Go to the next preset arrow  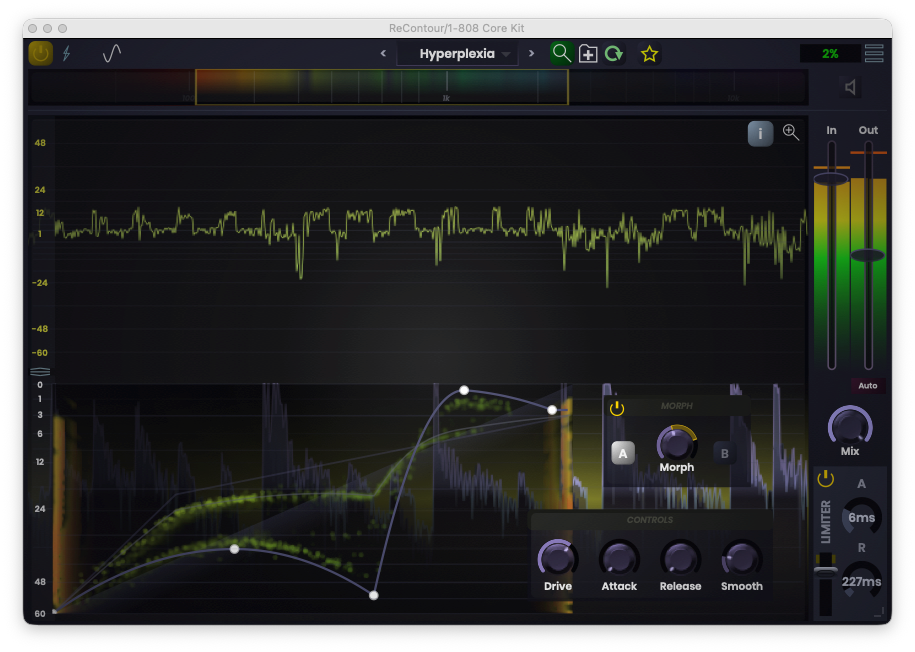point(531,54)
